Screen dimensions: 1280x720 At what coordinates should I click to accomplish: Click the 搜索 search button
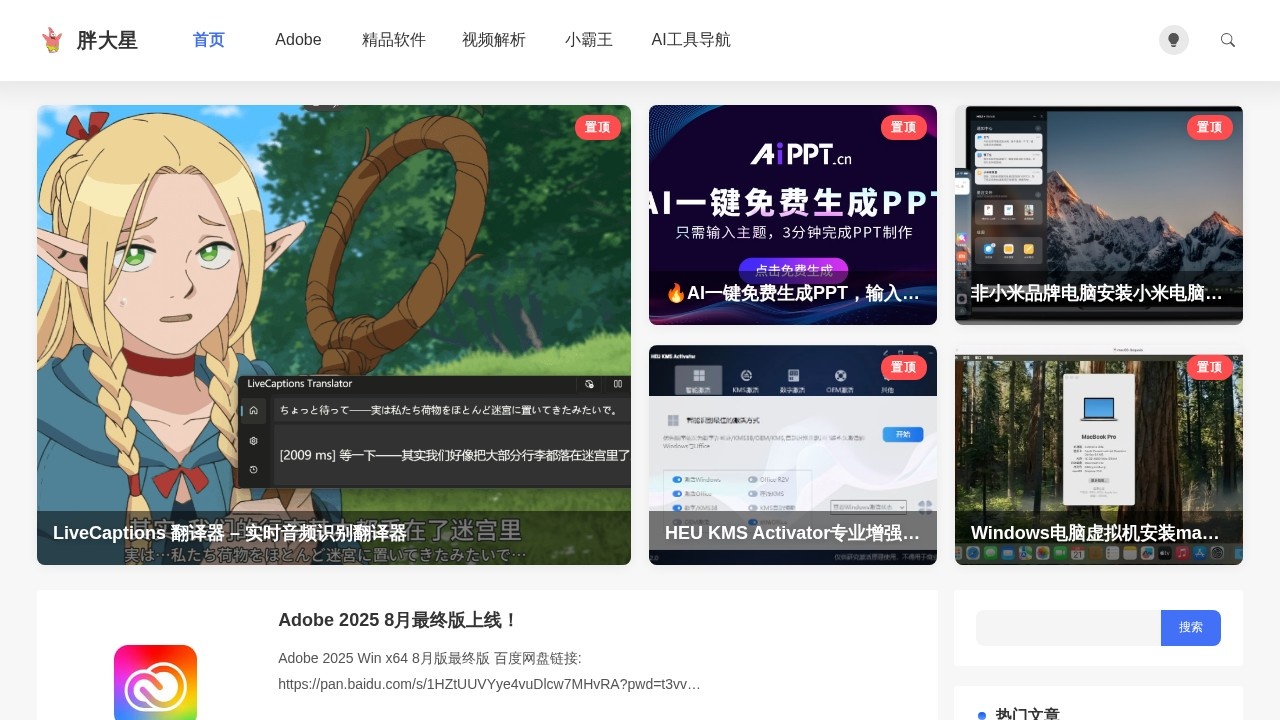click(1190, 627)
